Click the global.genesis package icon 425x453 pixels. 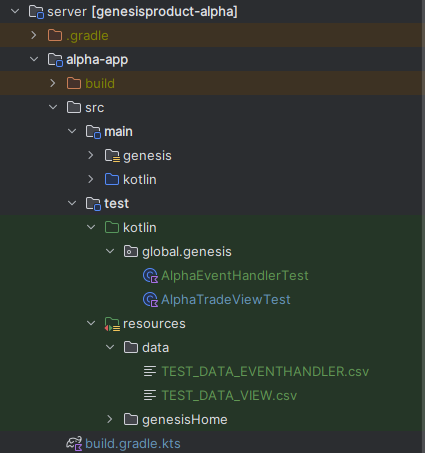131,251
